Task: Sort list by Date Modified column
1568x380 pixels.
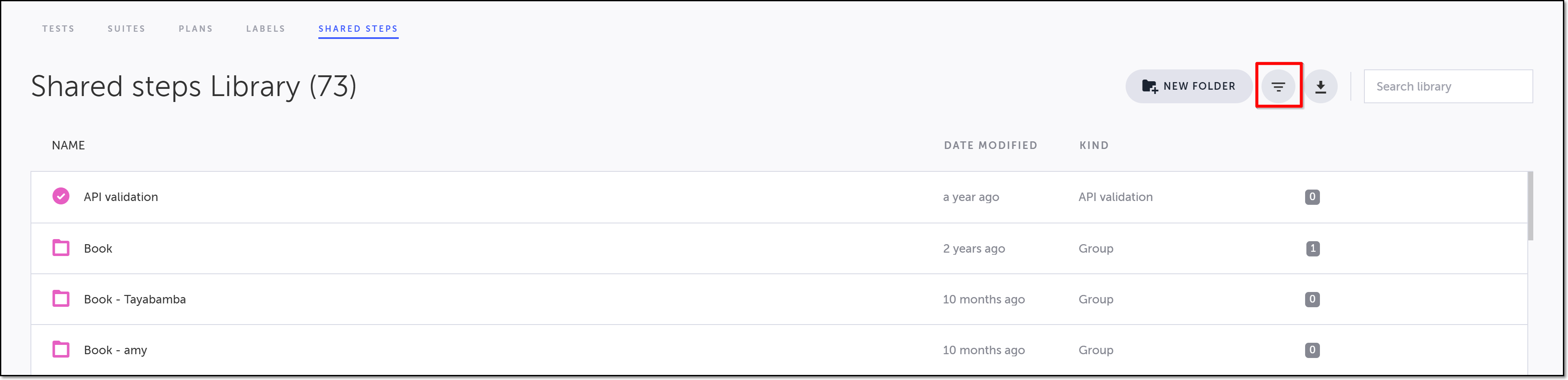Action: tap(990, 145)
